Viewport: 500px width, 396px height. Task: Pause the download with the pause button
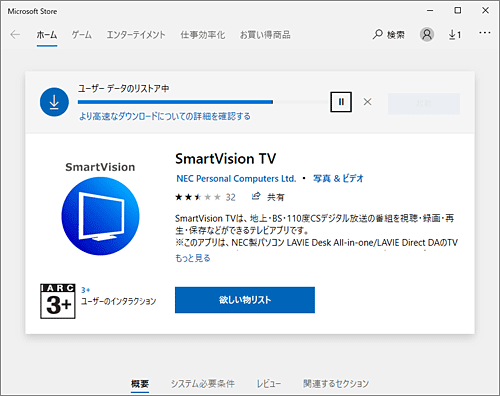point(341,102)
